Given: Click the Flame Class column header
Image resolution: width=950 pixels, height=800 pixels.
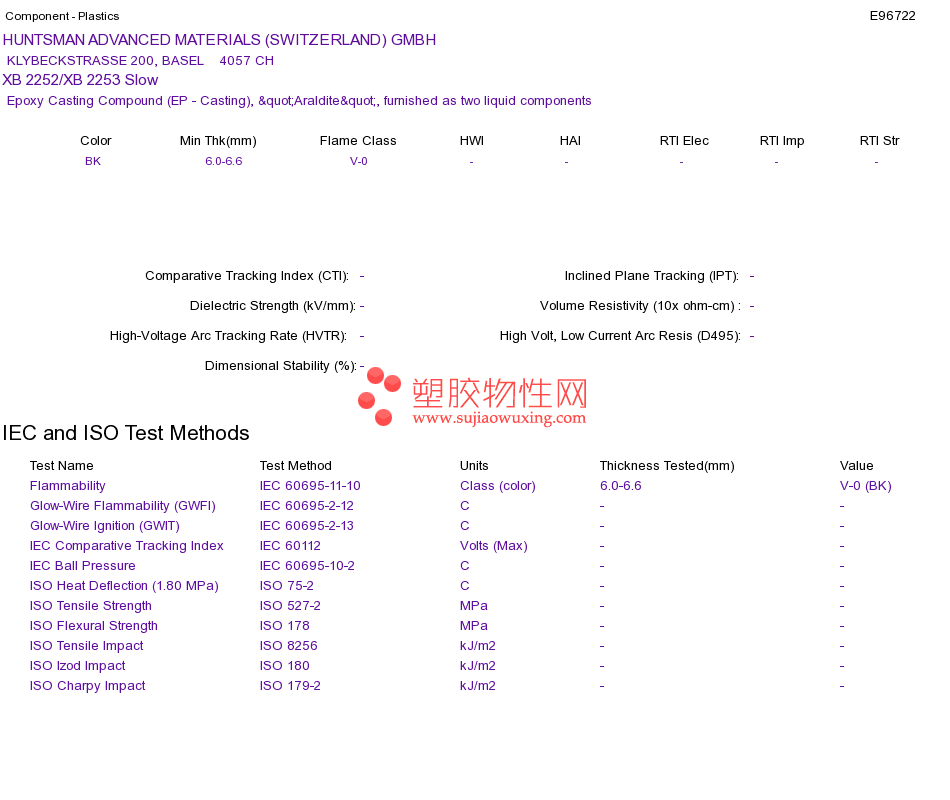Looking at the screenshot, I should click(x=358, y=141).
